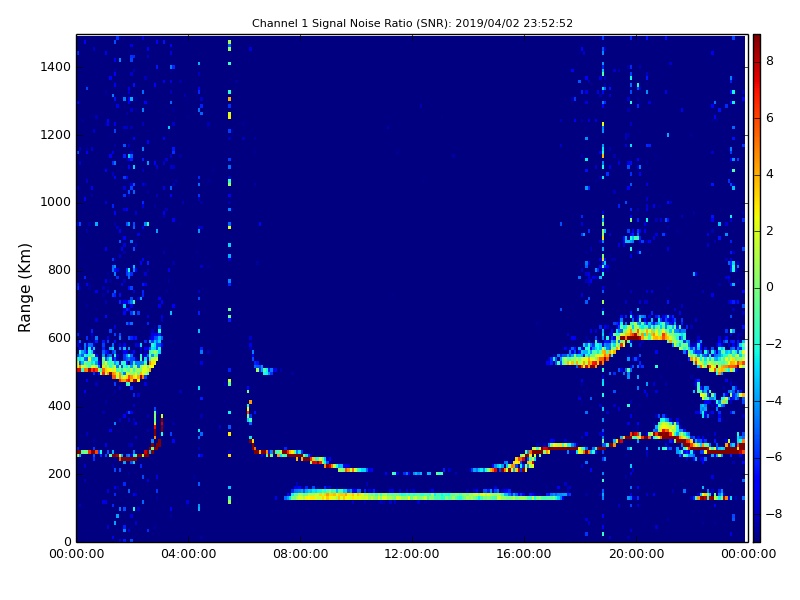The image size is (800, 600).
Task: Click the colorbar label −4
Action: 774,401
